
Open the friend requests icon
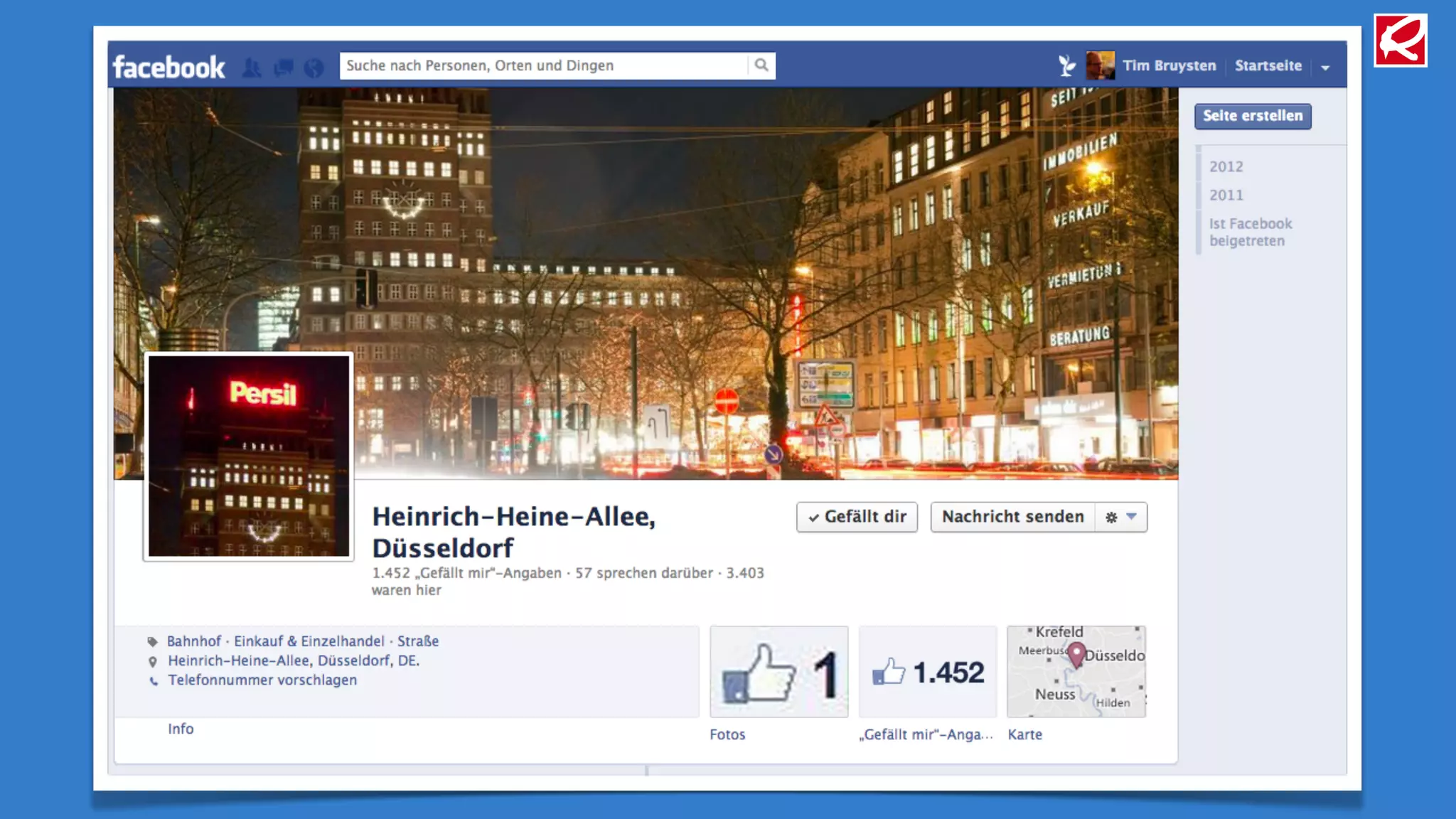click(x=251, y=68)
